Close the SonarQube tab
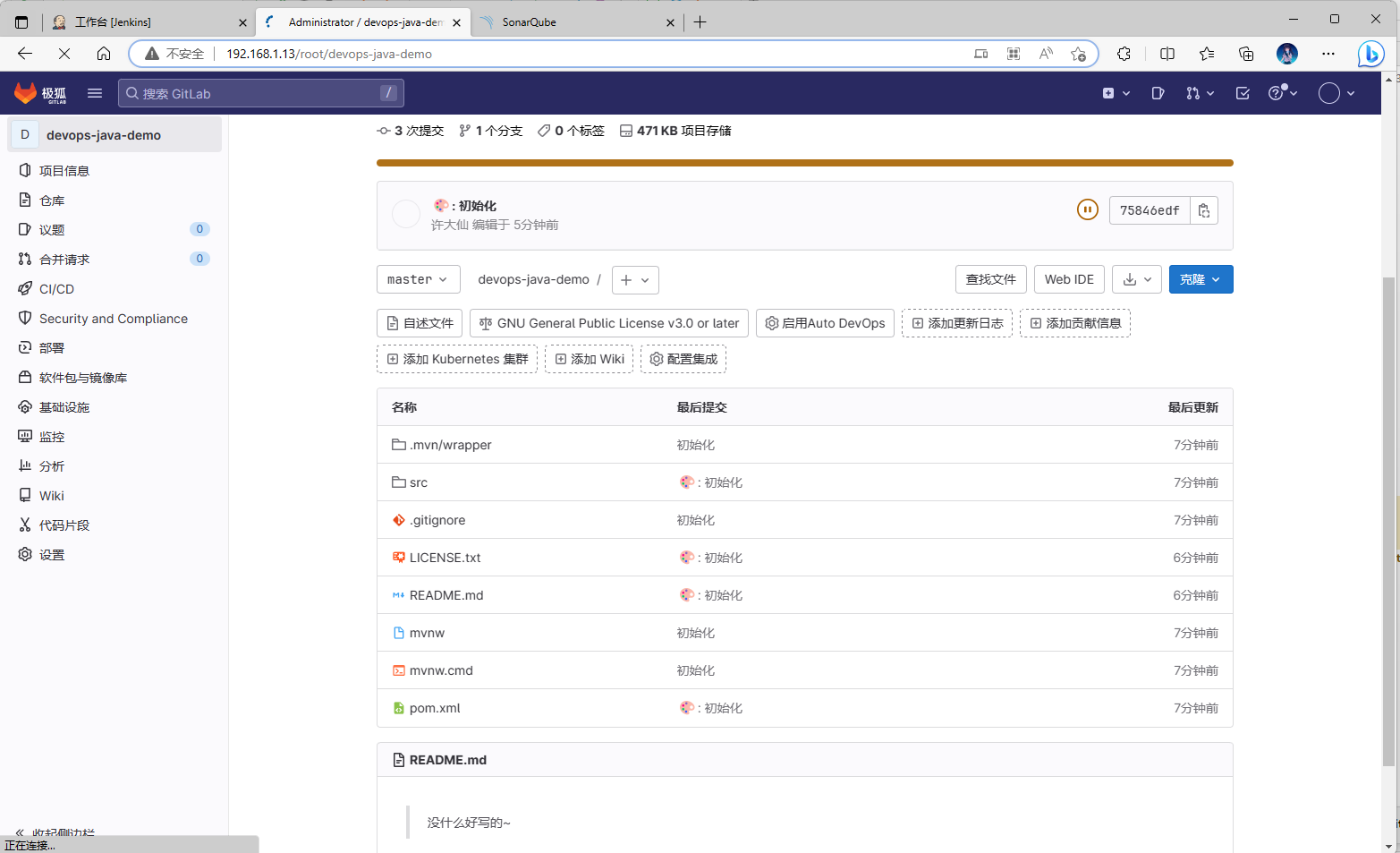 670,22
